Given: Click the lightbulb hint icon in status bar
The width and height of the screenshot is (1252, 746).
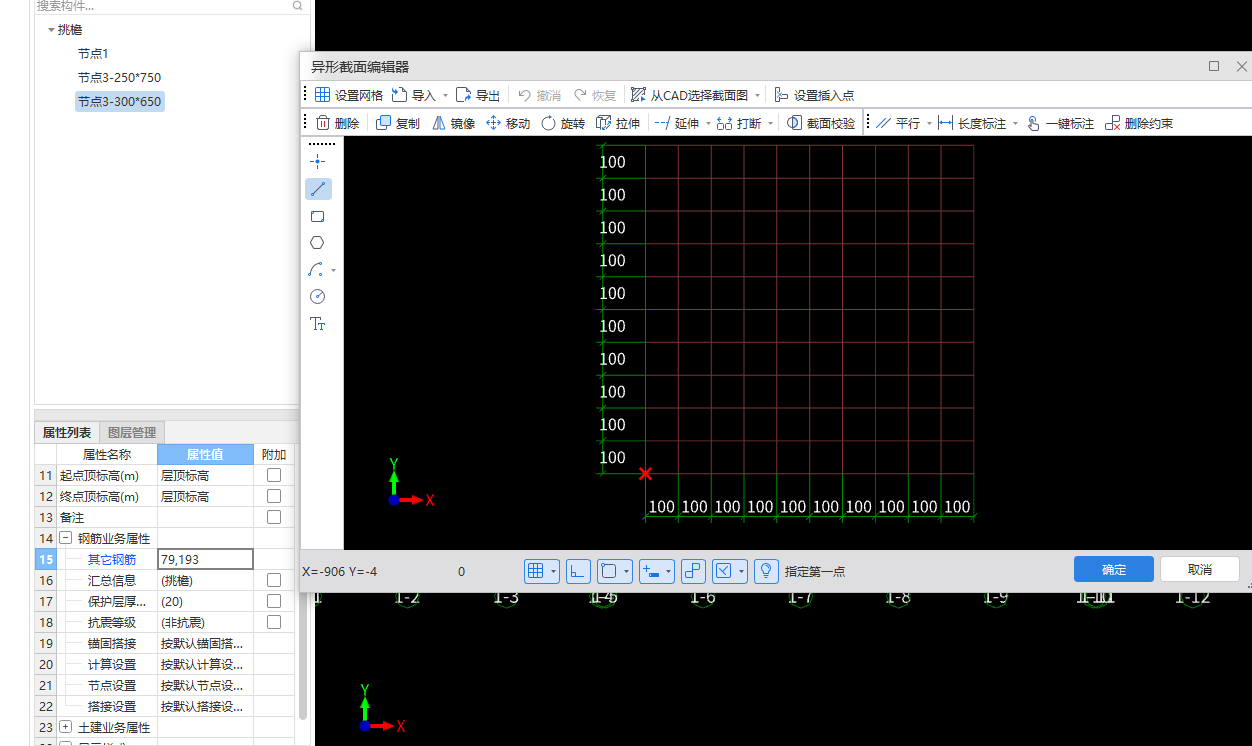Looking at the screenshot, I should click(x=766, y=571).
